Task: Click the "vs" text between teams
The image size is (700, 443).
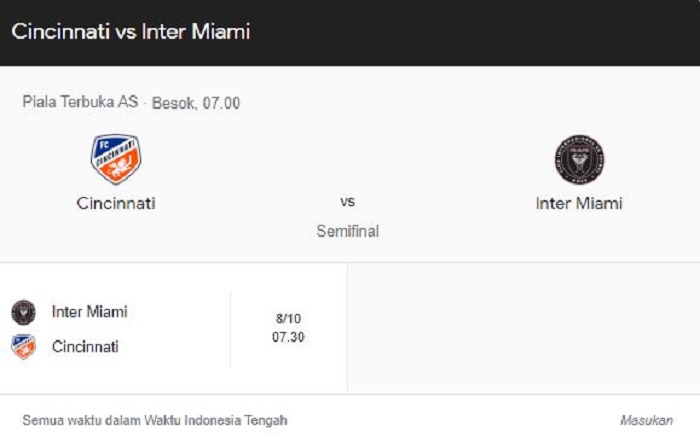Action: click(x=348, y=201)
